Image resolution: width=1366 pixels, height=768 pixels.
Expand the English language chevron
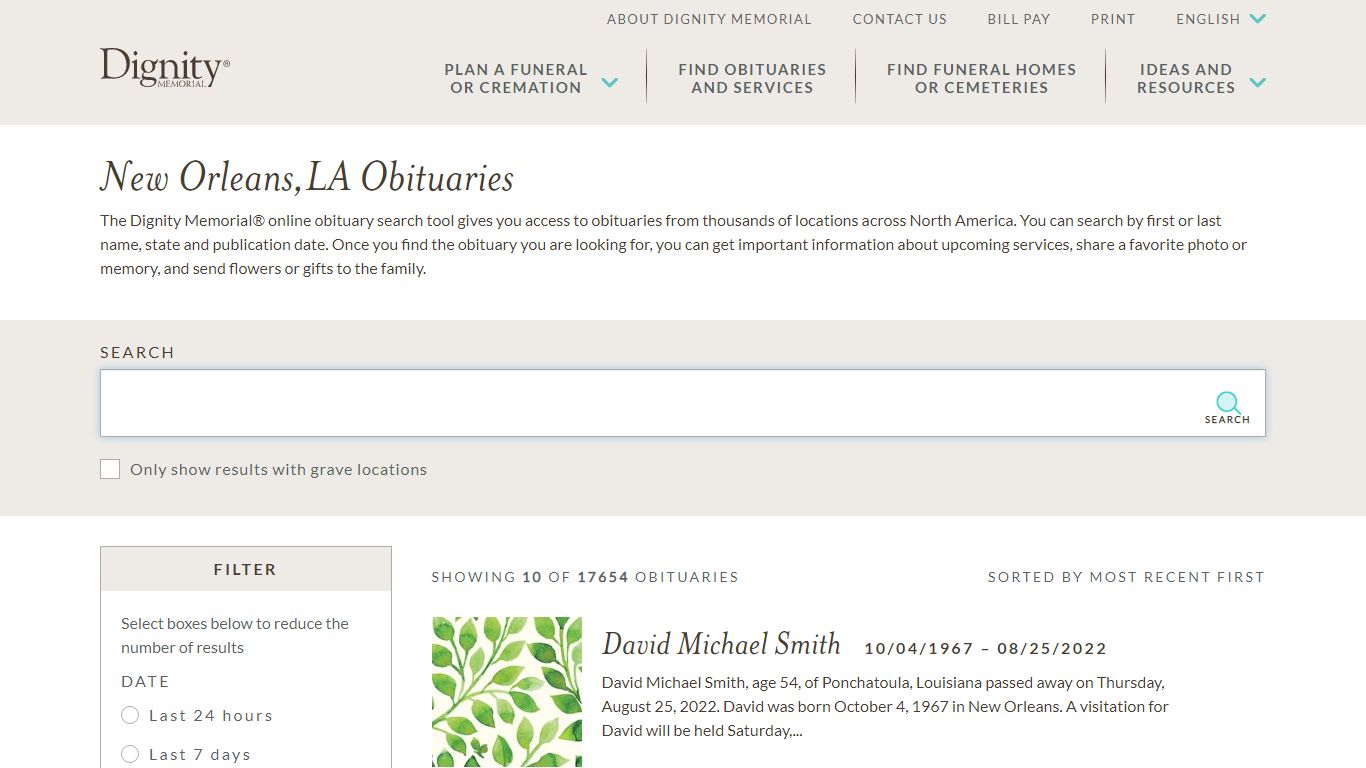[x=1258, y=19]
